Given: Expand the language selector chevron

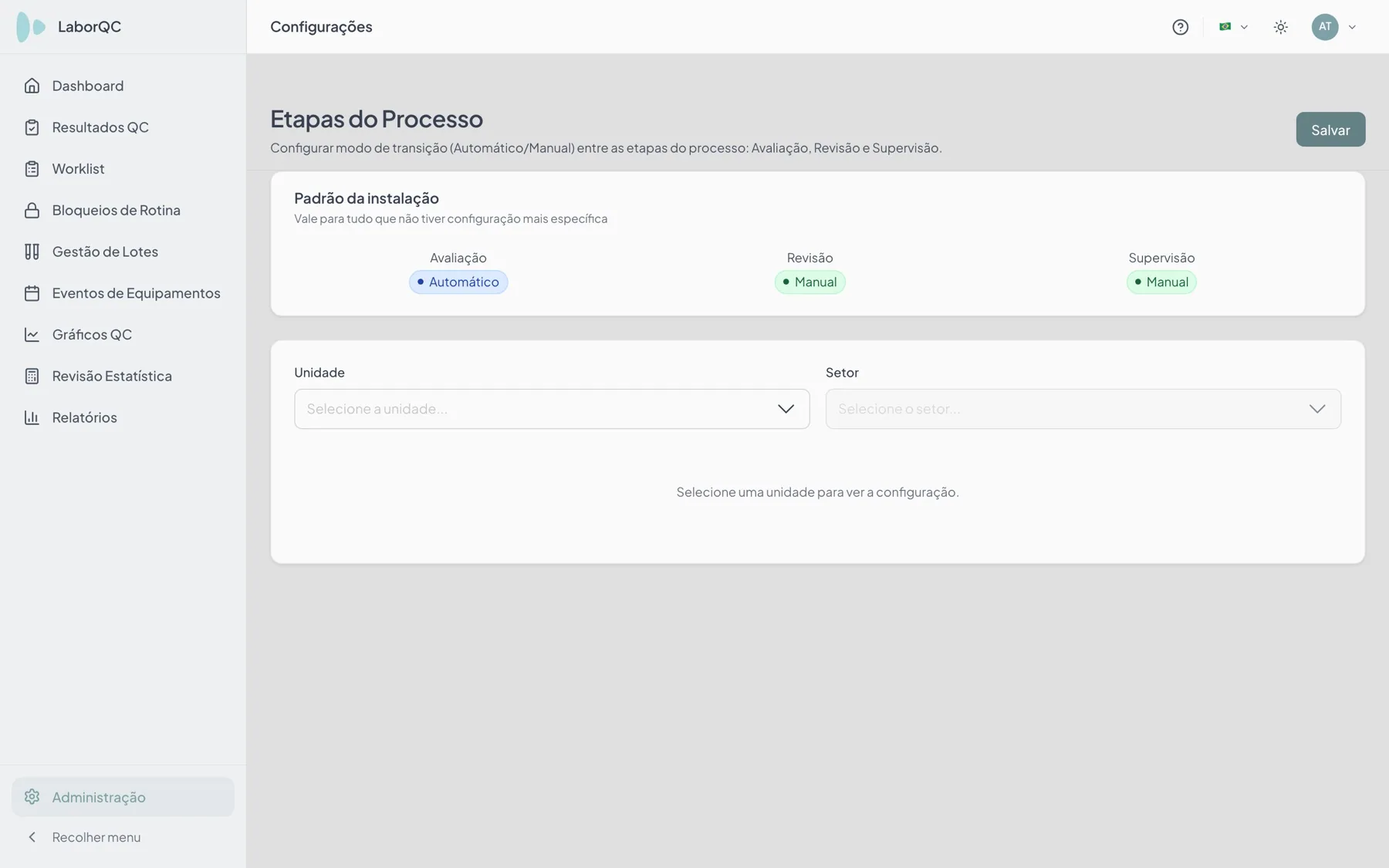Looking at the screenshot, I should click(x=1244, y=27).
